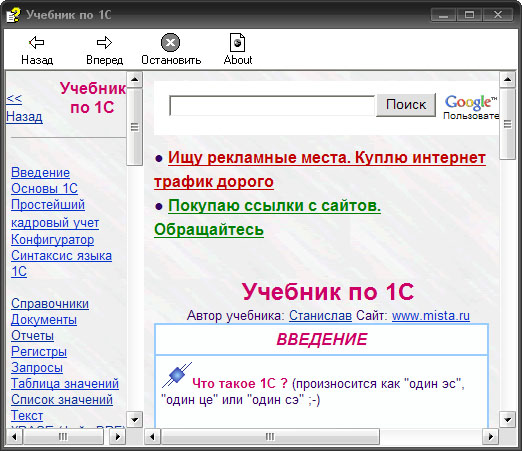Open the Запросы link
This screenshot has height=451, width=522.
pyautogui.click(x=37, y=368)
